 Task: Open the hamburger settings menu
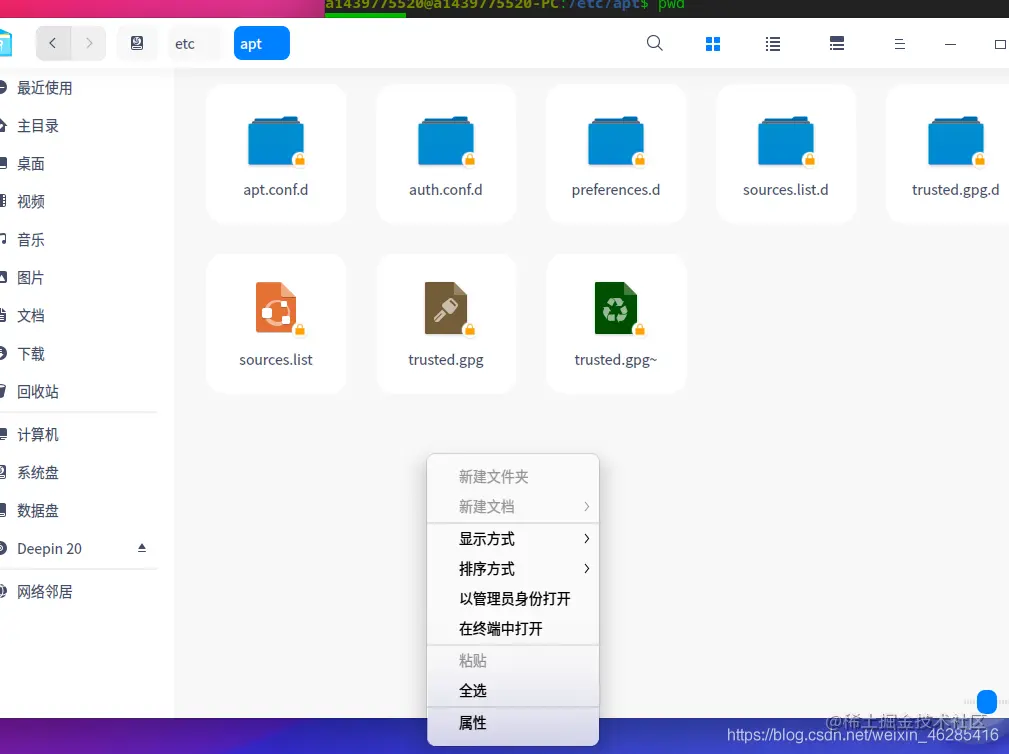pos(899,43)
